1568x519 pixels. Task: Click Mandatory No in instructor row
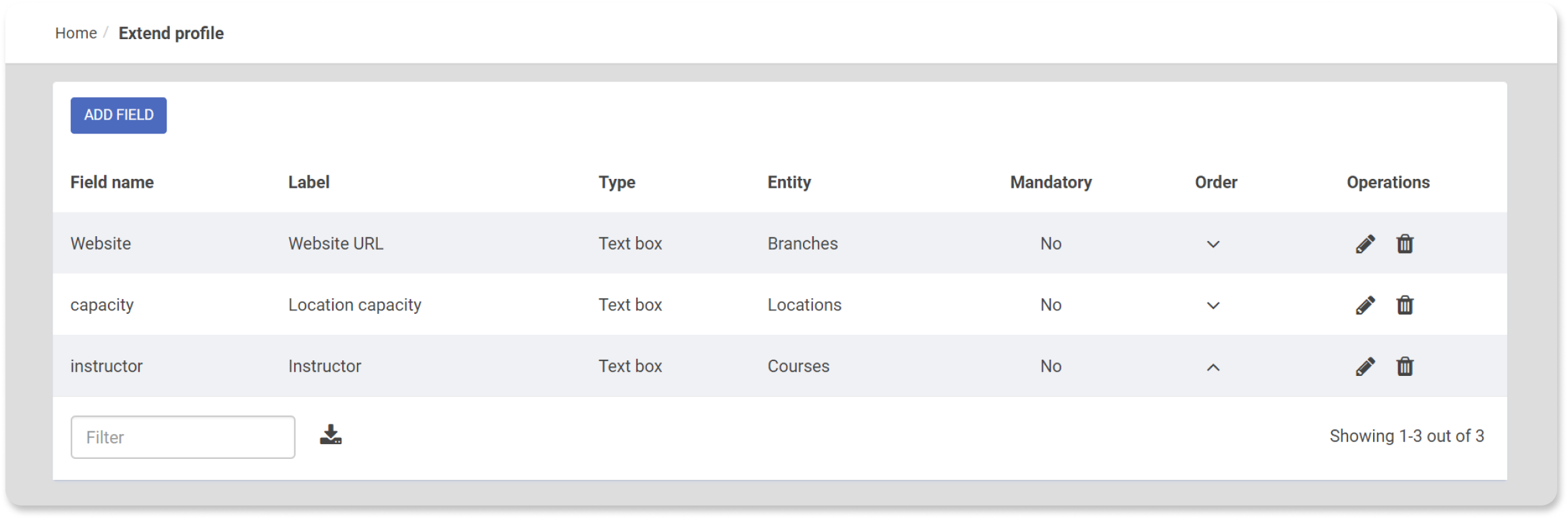point(1051,366)
